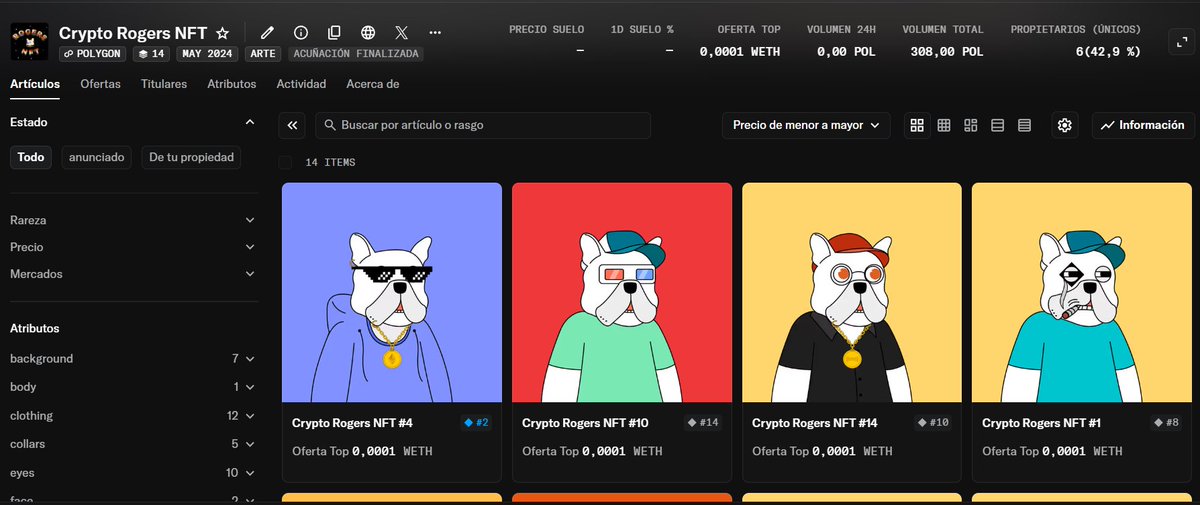
Task: Switch to the Artículos tab
Action: (35, 84)
